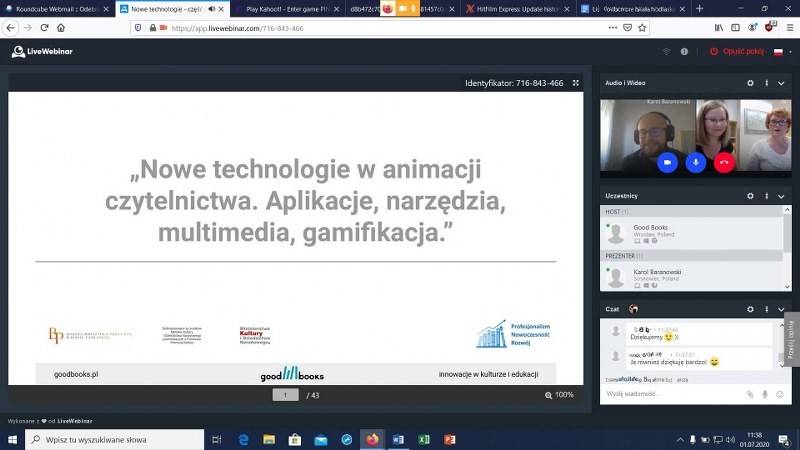The height and width of the screenshot is (450, 800).
Task: Collapse the Uczestnicy participants panel
Action: coord(781,195)
